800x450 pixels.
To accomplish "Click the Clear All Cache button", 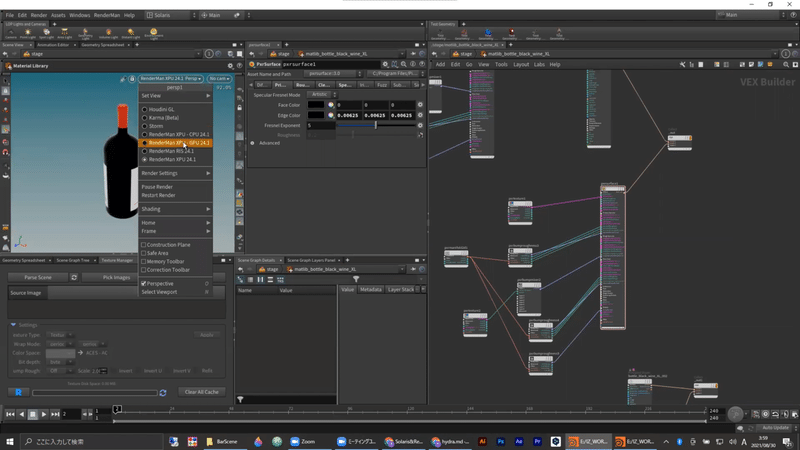I will [203, 392].
